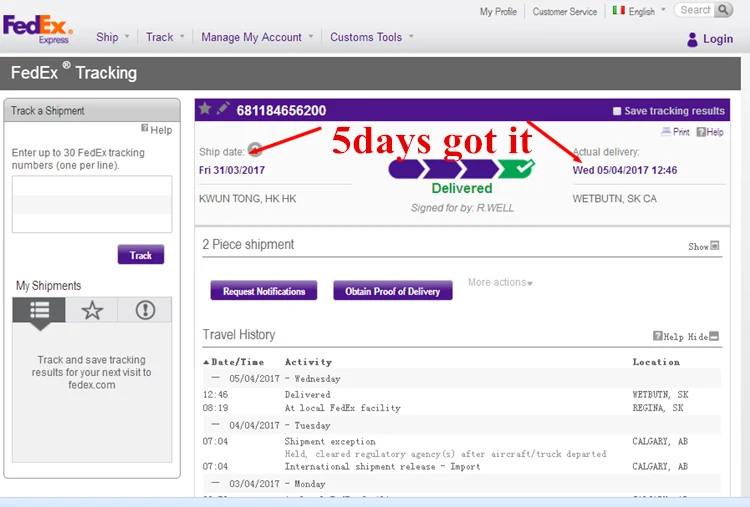This screenshot has height=507, width=750.
Task: Expand the More actions dropdown
Action: 500,283
